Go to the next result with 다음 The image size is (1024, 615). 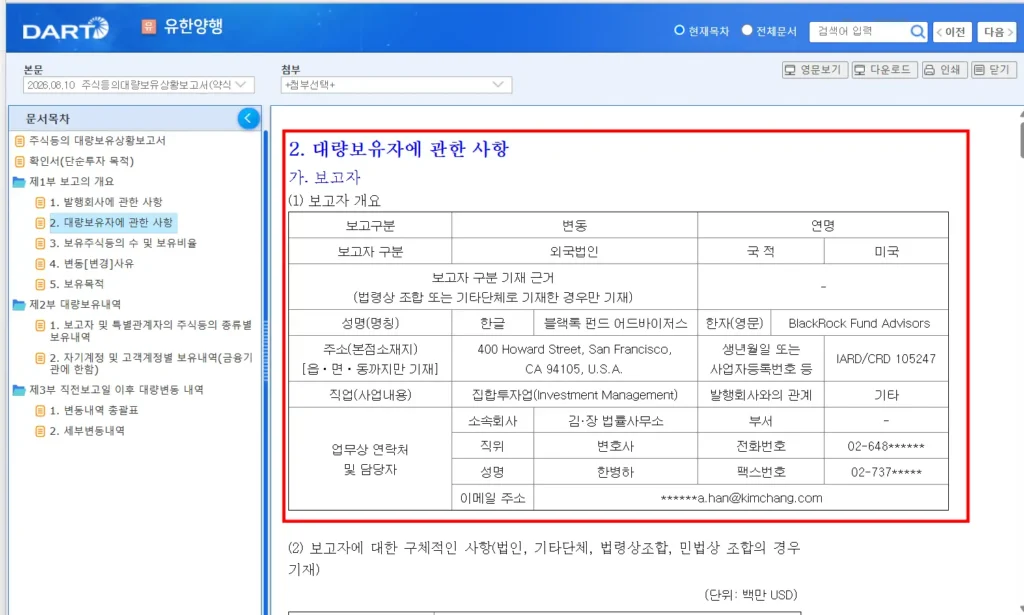click(x=997, y=31)
